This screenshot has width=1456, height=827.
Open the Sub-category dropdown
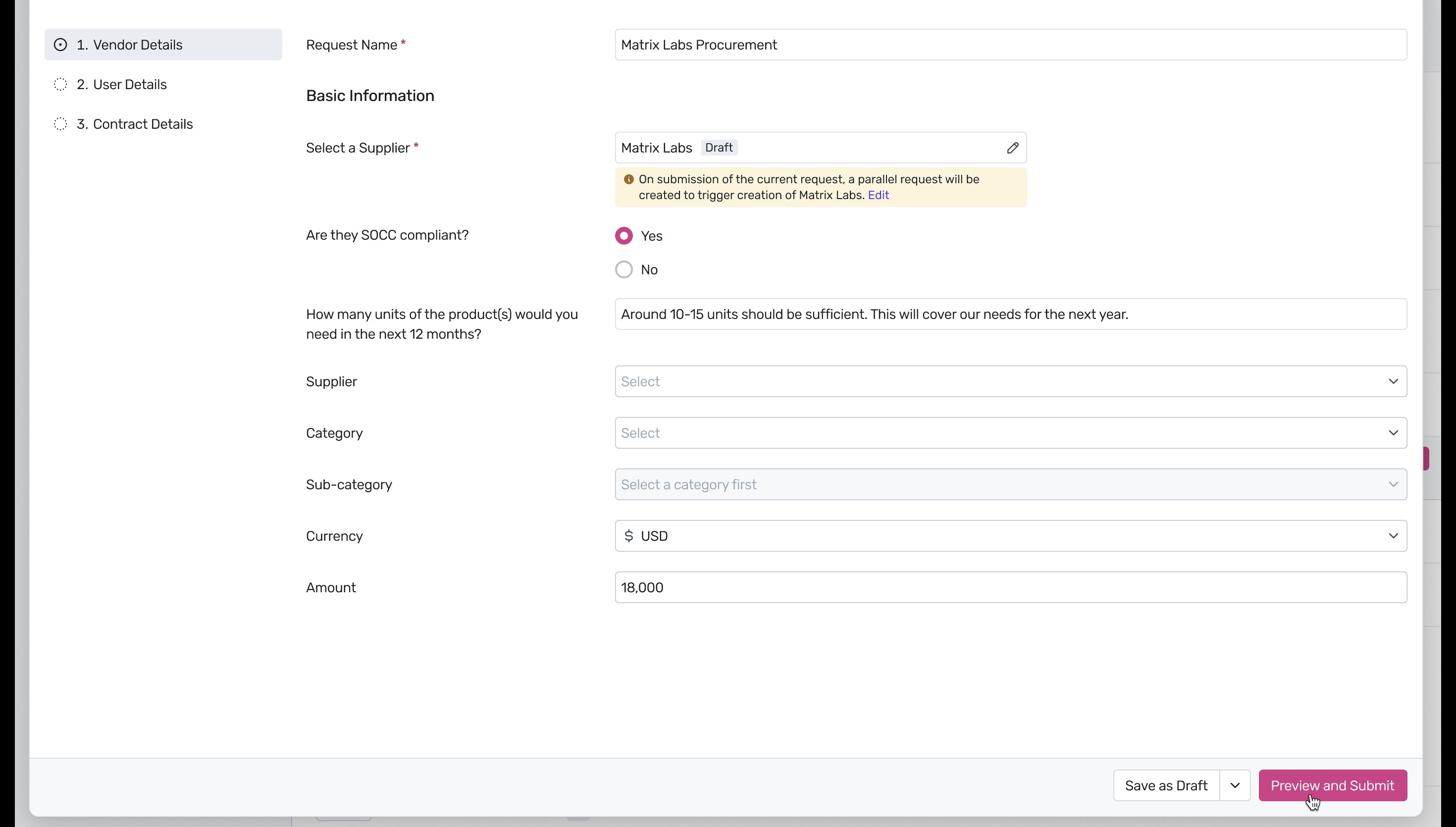click(1011, 484)
